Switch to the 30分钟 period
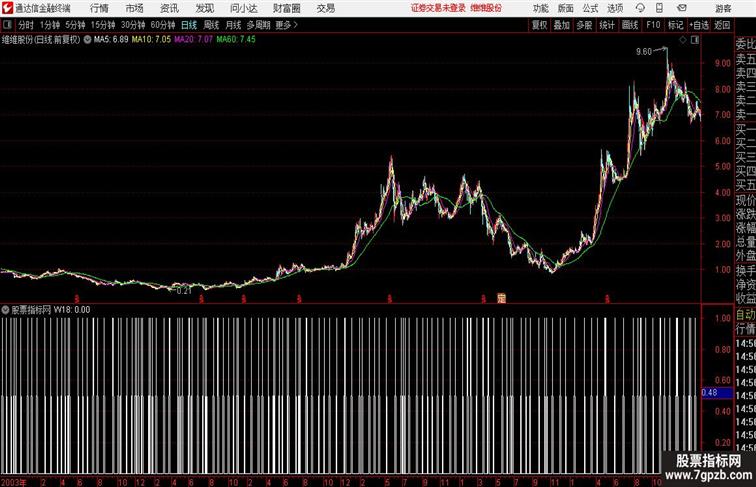Viewport: 756px width, 487px height. pyautogui.click(x=133, y=25)
